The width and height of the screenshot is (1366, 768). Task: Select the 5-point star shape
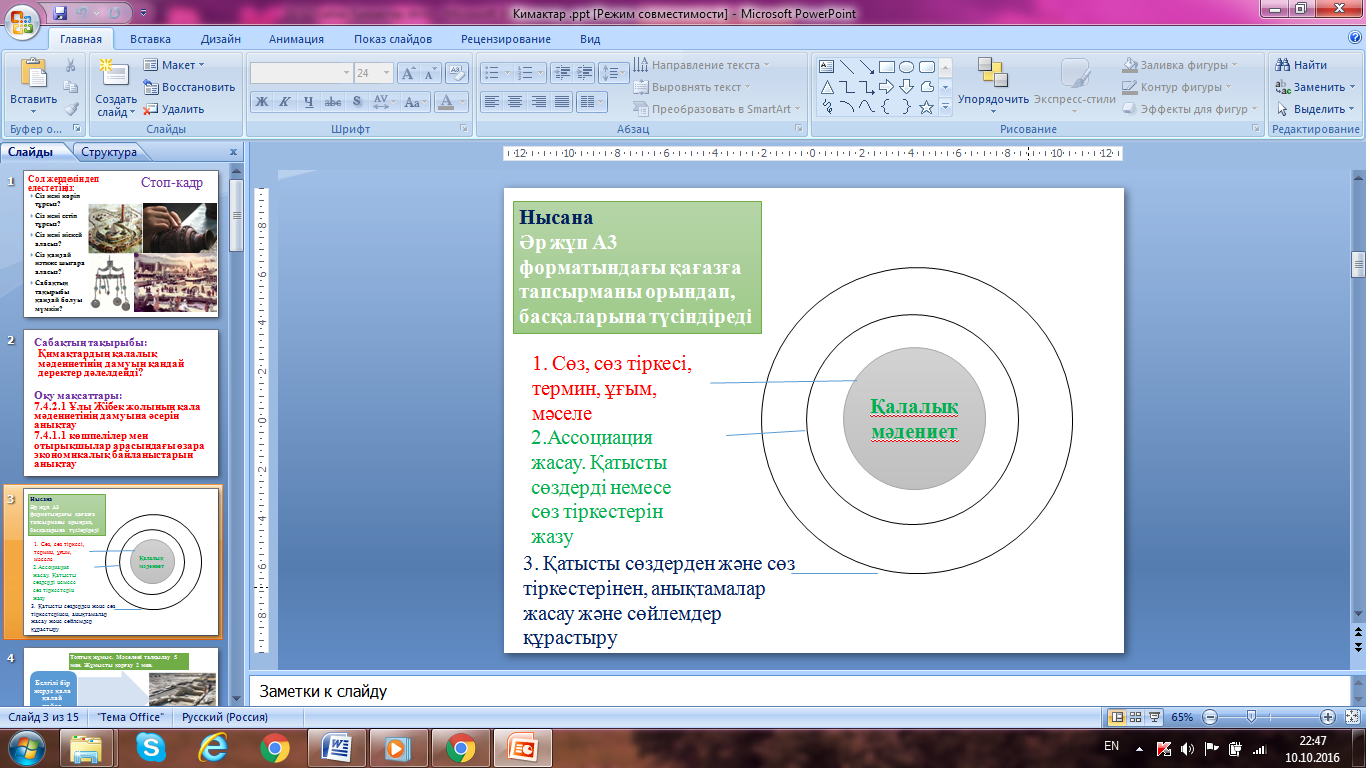[926, 107]
